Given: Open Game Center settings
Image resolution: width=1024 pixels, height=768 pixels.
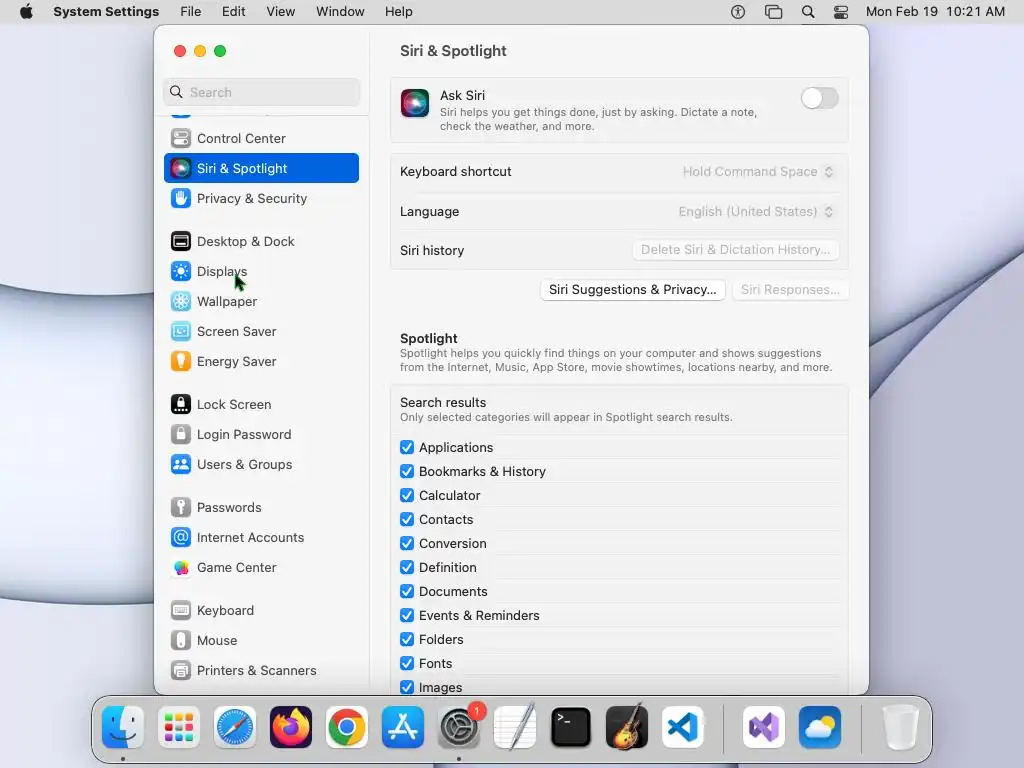Looking at the screenshot, I should point(261,568).
